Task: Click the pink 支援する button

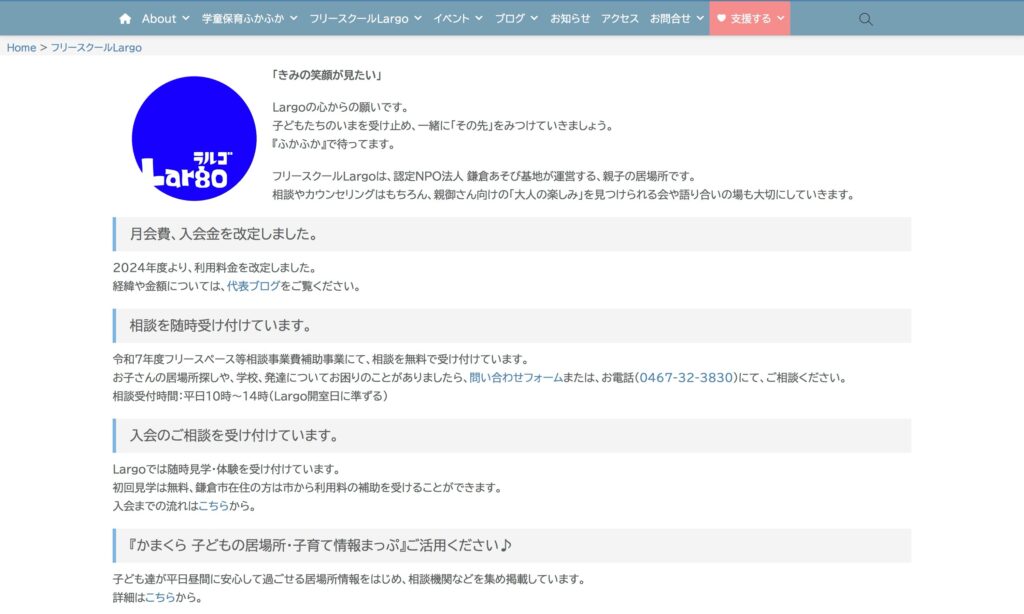Action: click(750, 18)
